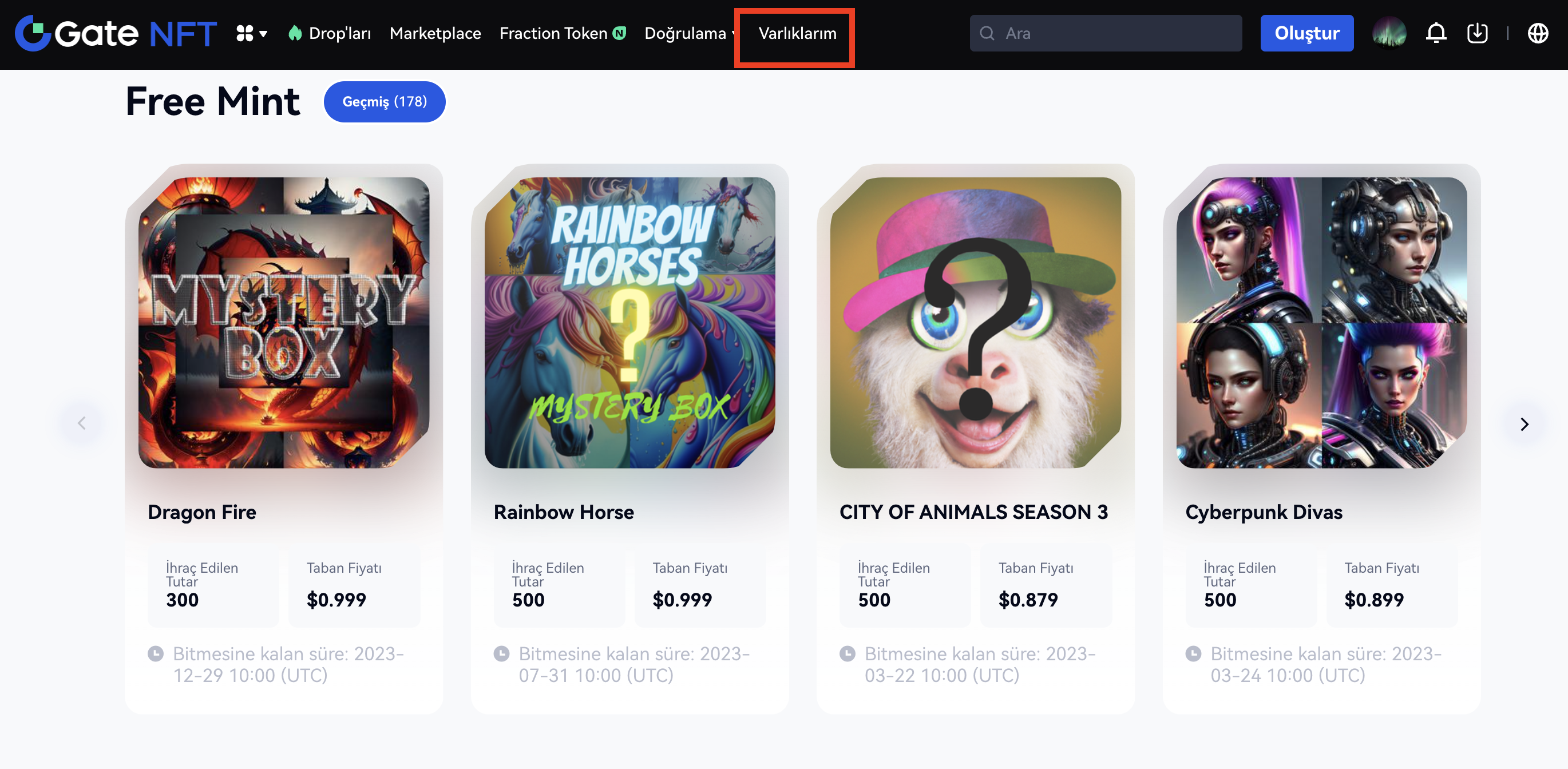Image resolution: width=1568 pixels, height=769 pixels.
Task: Open the notifications bell
Action: tap(1435, 33)
